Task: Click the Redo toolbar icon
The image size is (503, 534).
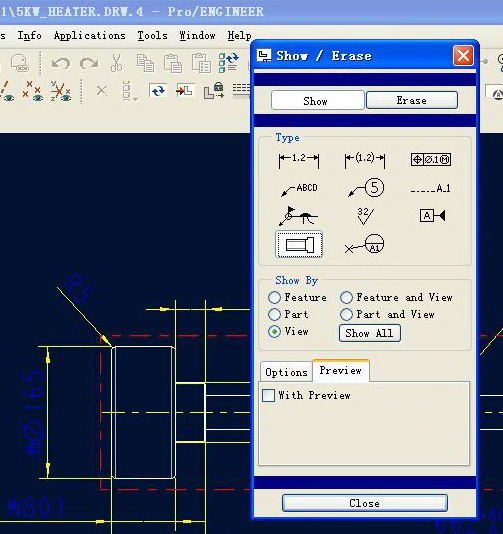Action: click(89, 63)
